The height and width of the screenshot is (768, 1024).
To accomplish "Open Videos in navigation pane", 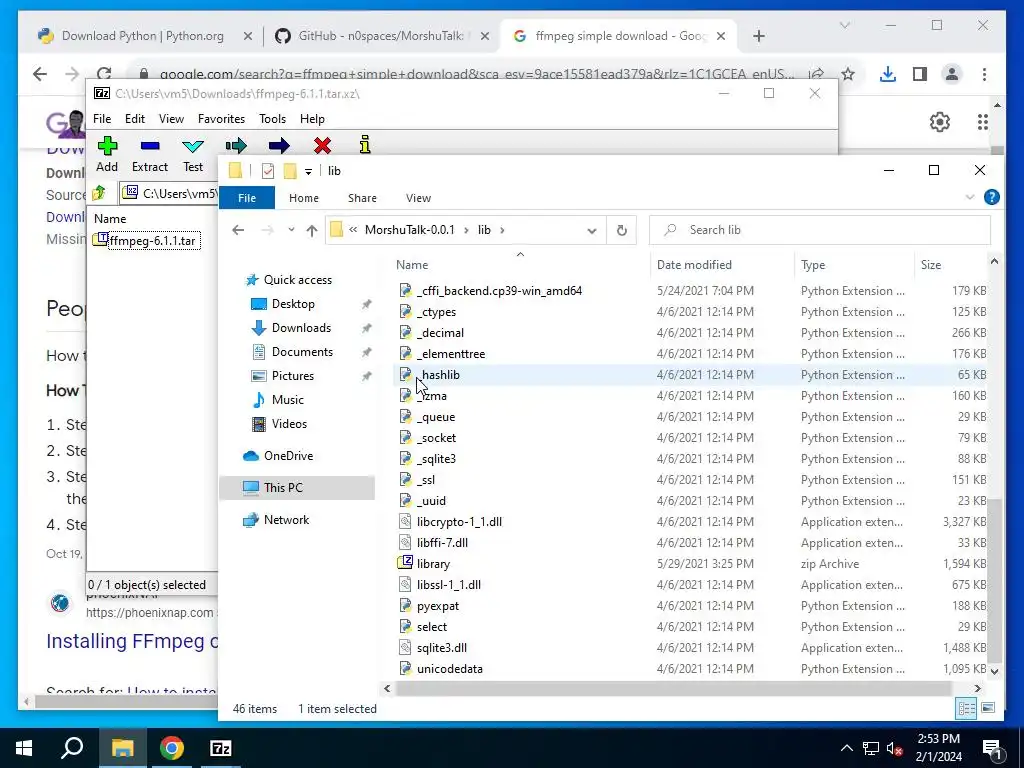I will tap(289, 424).
